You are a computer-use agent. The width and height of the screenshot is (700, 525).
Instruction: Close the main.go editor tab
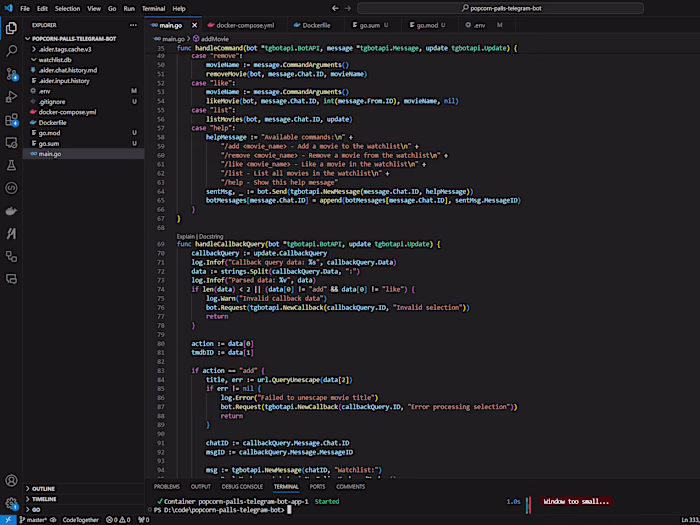pos(196,23)
